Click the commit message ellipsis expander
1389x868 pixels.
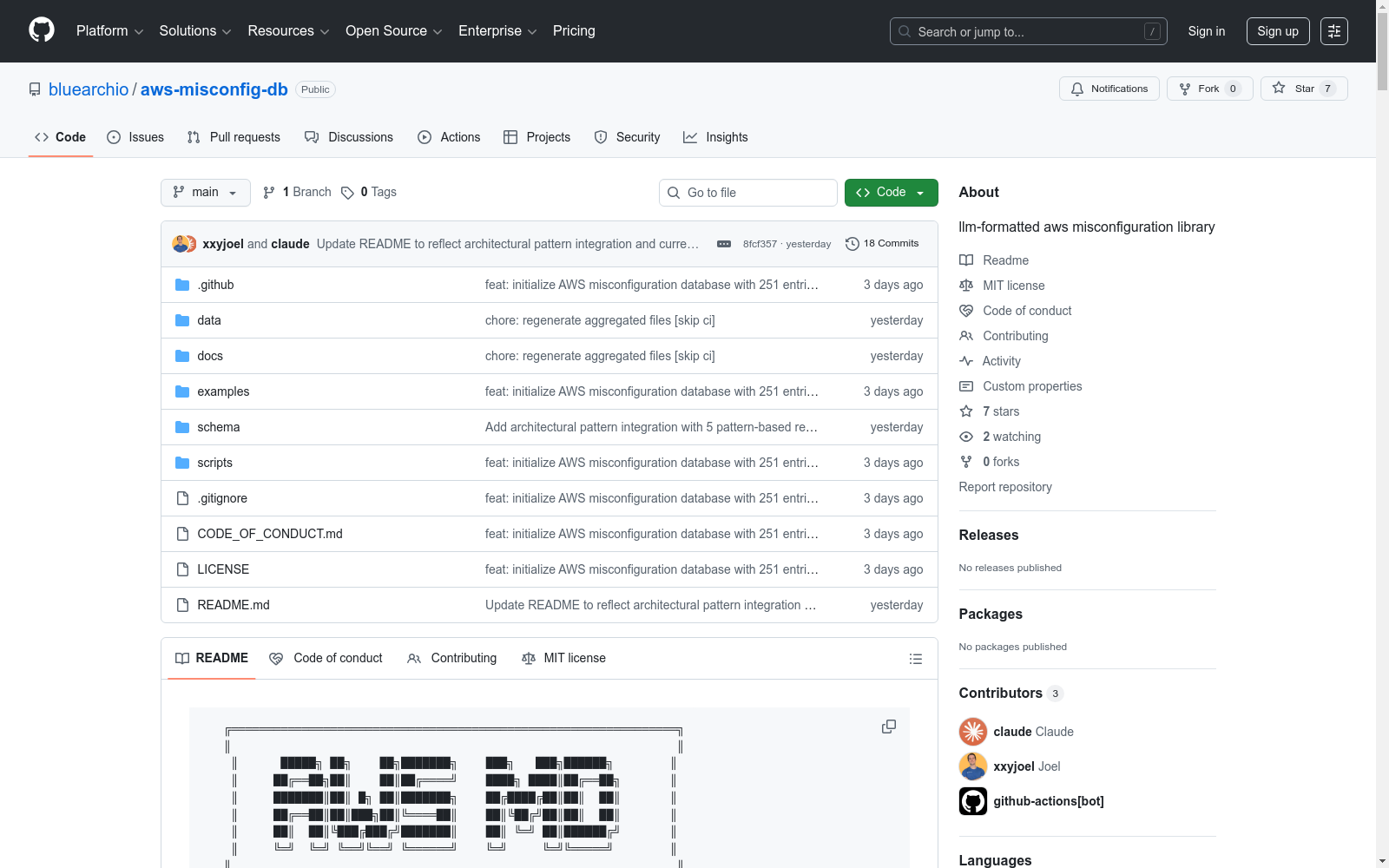point(724,244)
